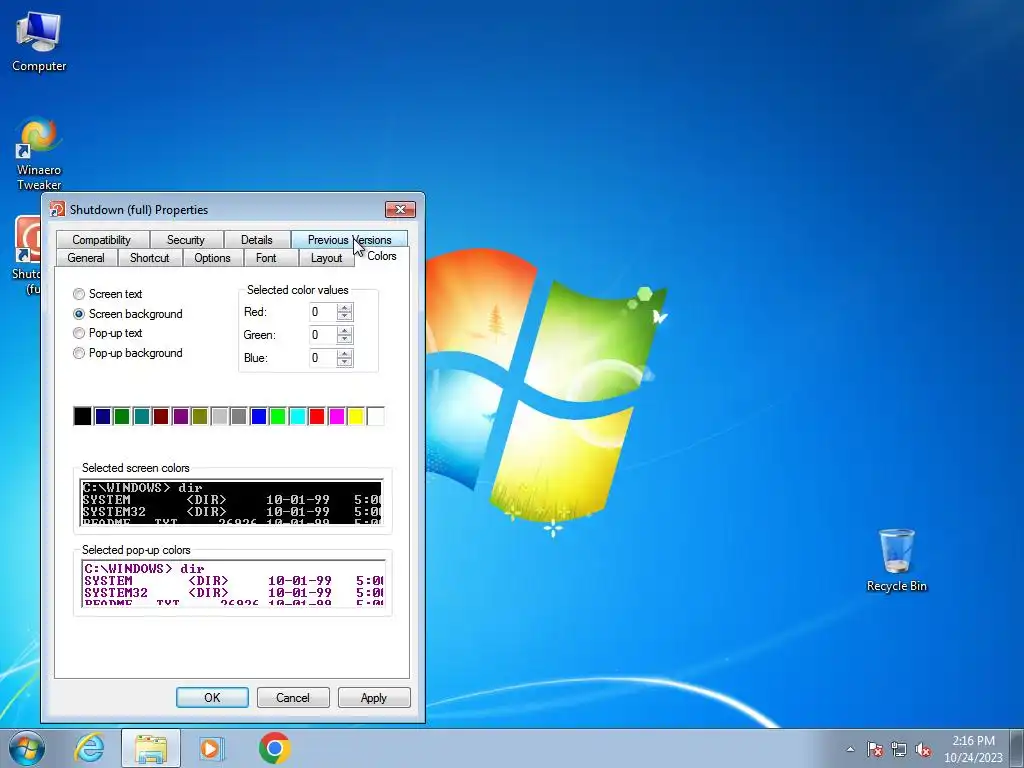The image size is (1024, 768).
Task: Click the Apply button
Action: click(374, 697)
